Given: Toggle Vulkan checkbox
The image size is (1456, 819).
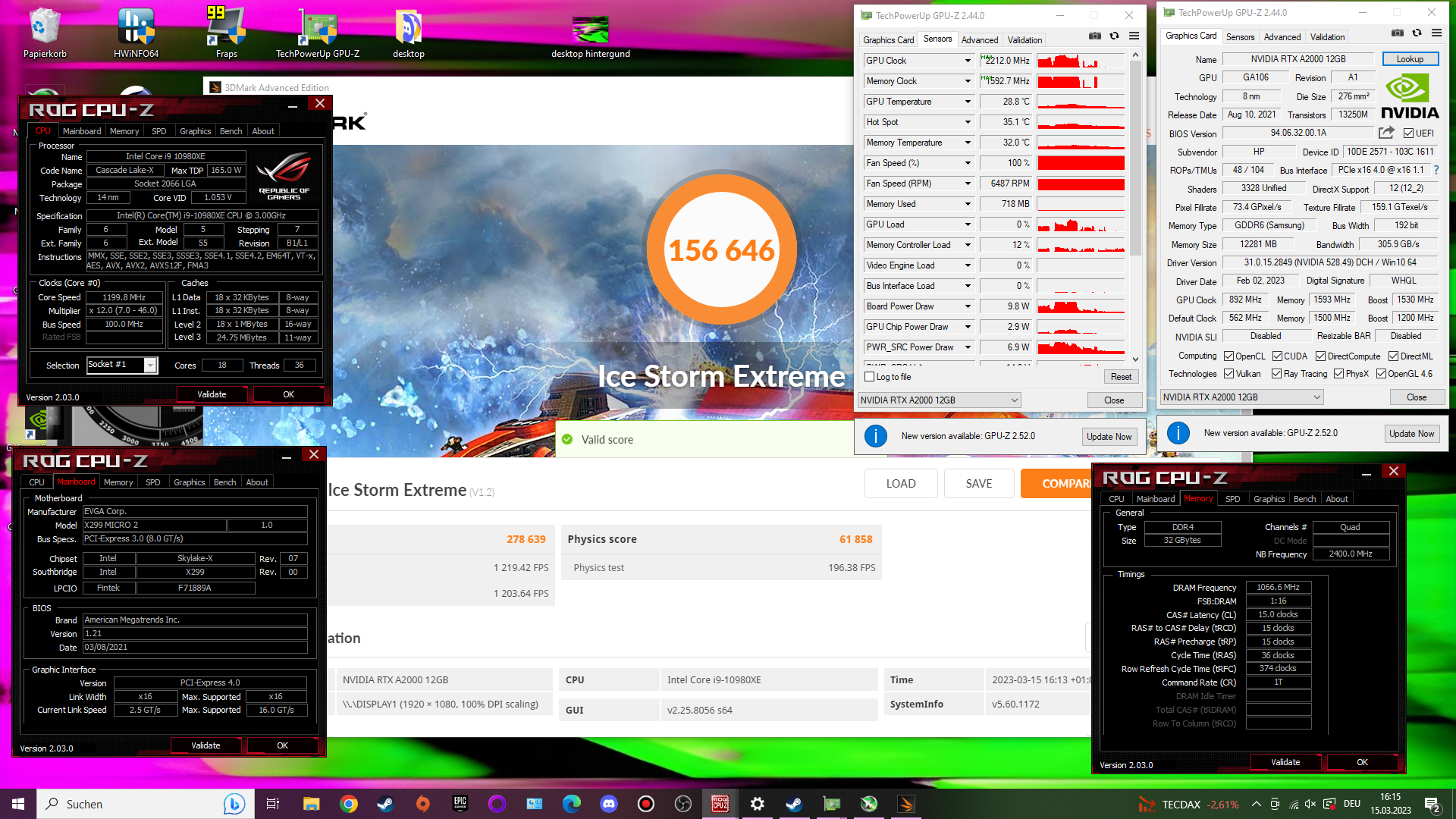Looking at the screenshot, I should [1228, 374].
